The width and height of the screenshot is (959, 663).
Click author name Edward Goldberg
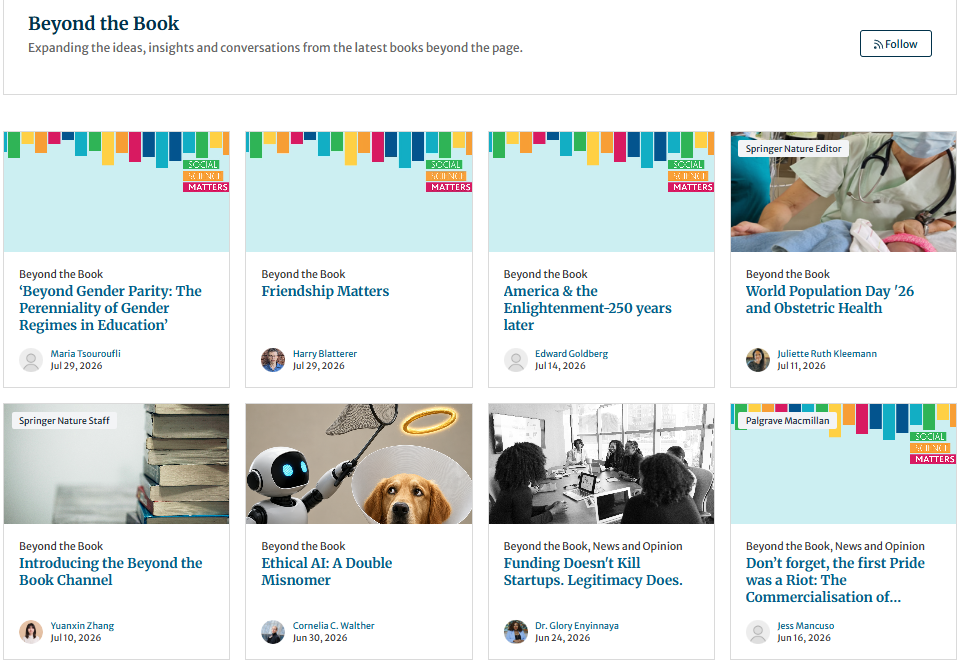(x=571, y=354)
